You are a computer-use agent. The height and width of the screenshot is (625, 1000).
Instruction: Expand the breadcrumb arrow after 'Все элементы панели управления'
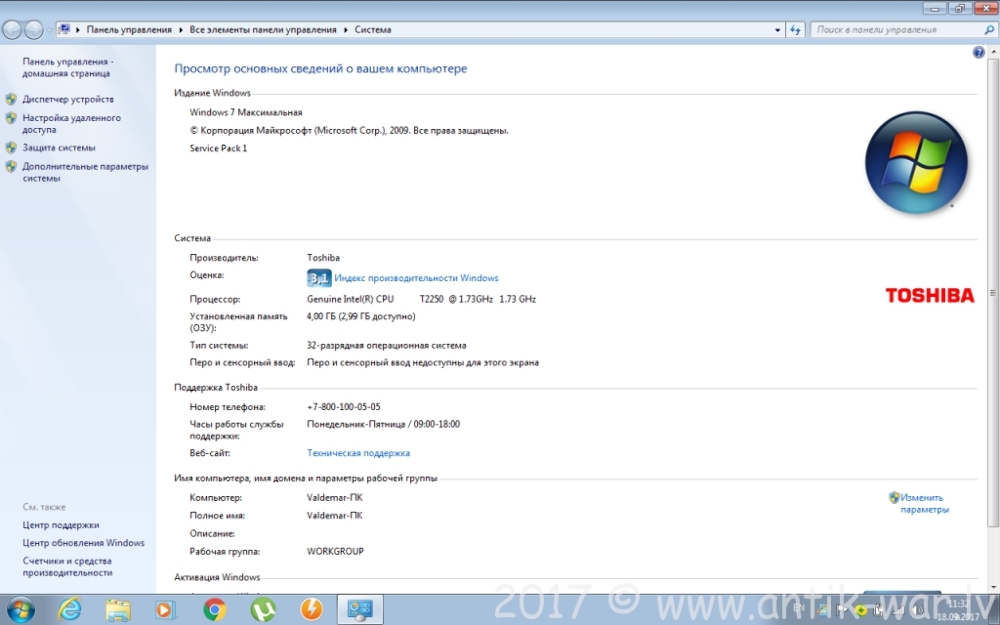point(346,30)
